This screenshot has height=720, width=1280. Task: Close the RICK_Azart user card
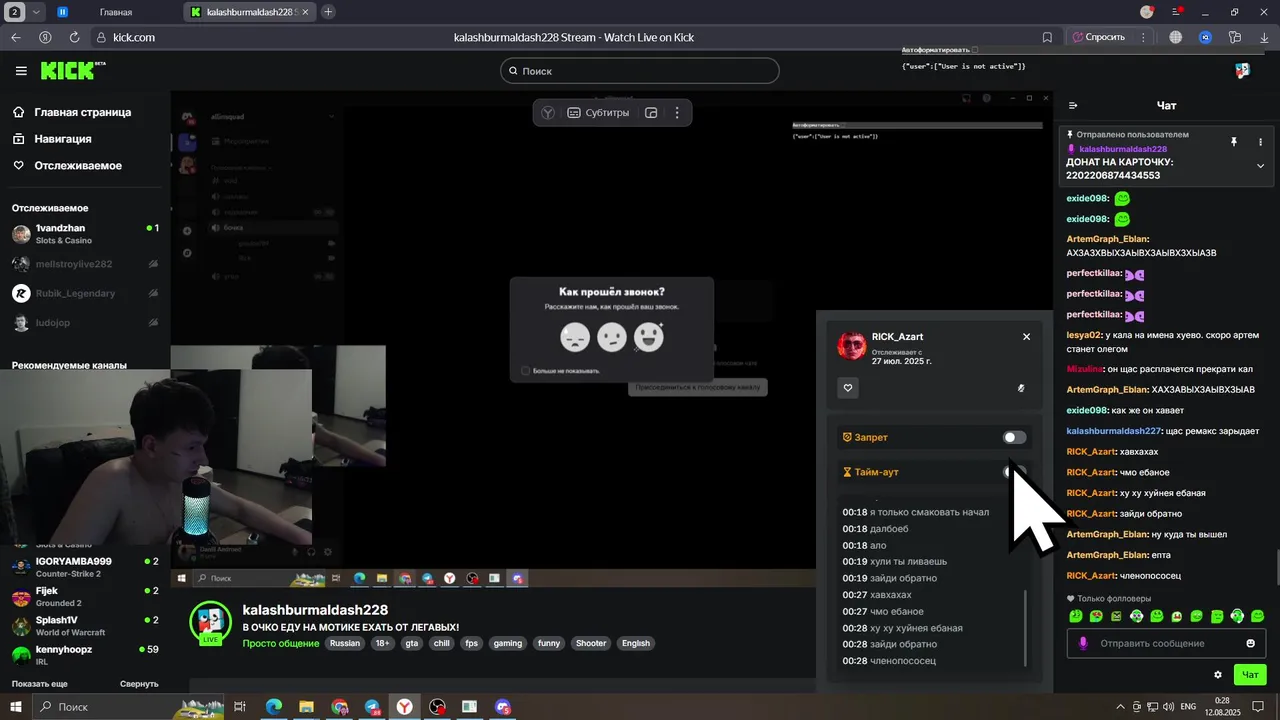pyautogui.click(x=1026, y=337)
